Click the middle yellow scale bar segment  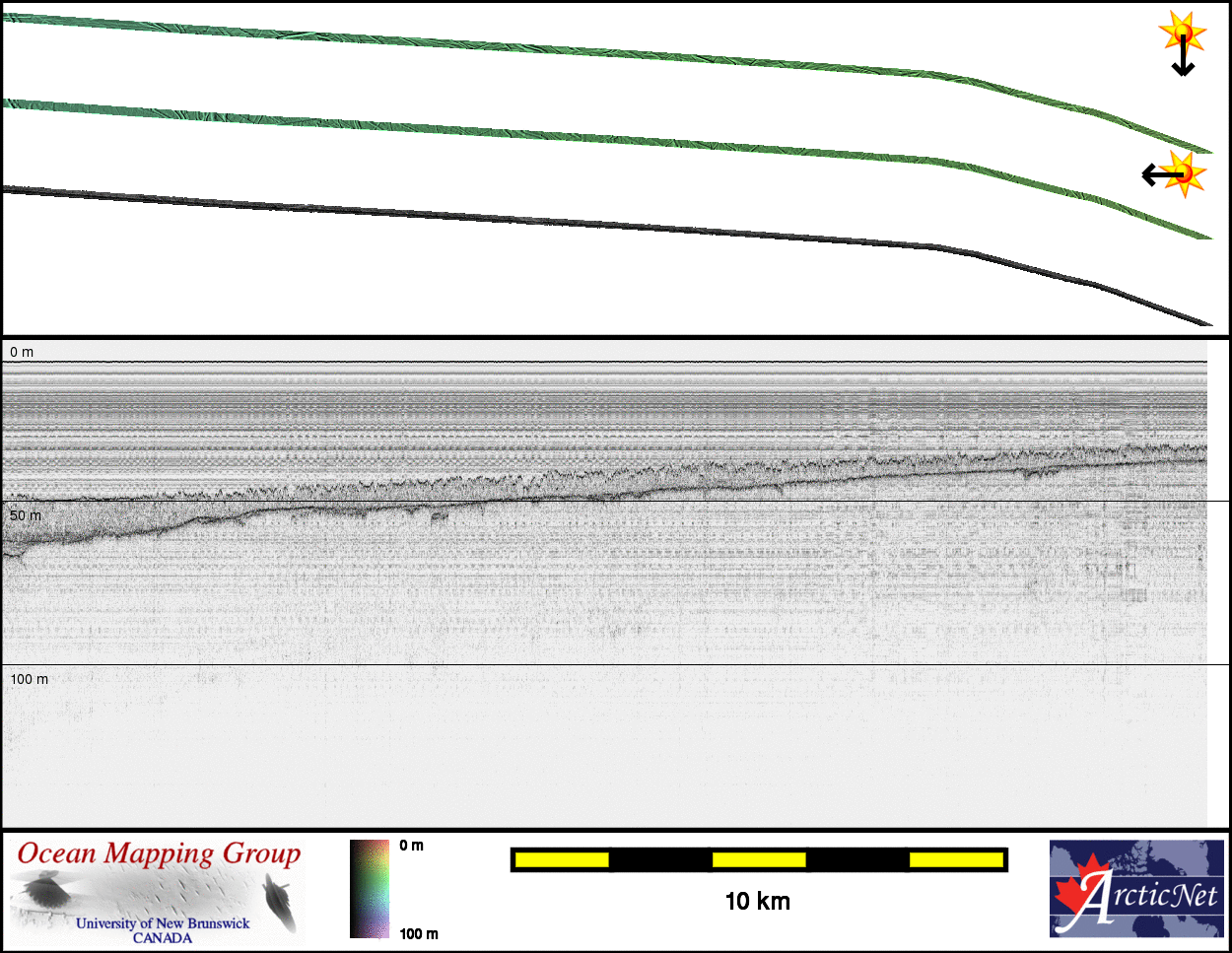758,860
